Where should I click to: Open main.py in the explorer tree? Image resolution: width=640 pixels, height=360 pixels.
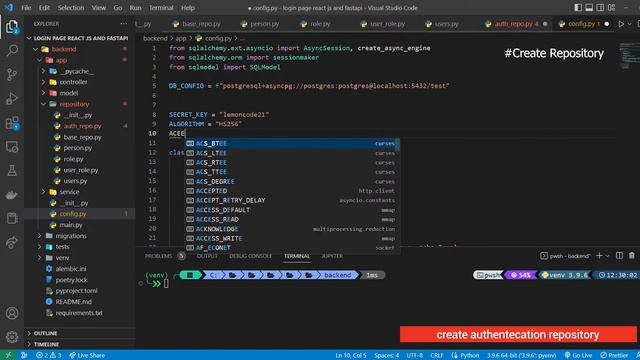click(71, 225)
